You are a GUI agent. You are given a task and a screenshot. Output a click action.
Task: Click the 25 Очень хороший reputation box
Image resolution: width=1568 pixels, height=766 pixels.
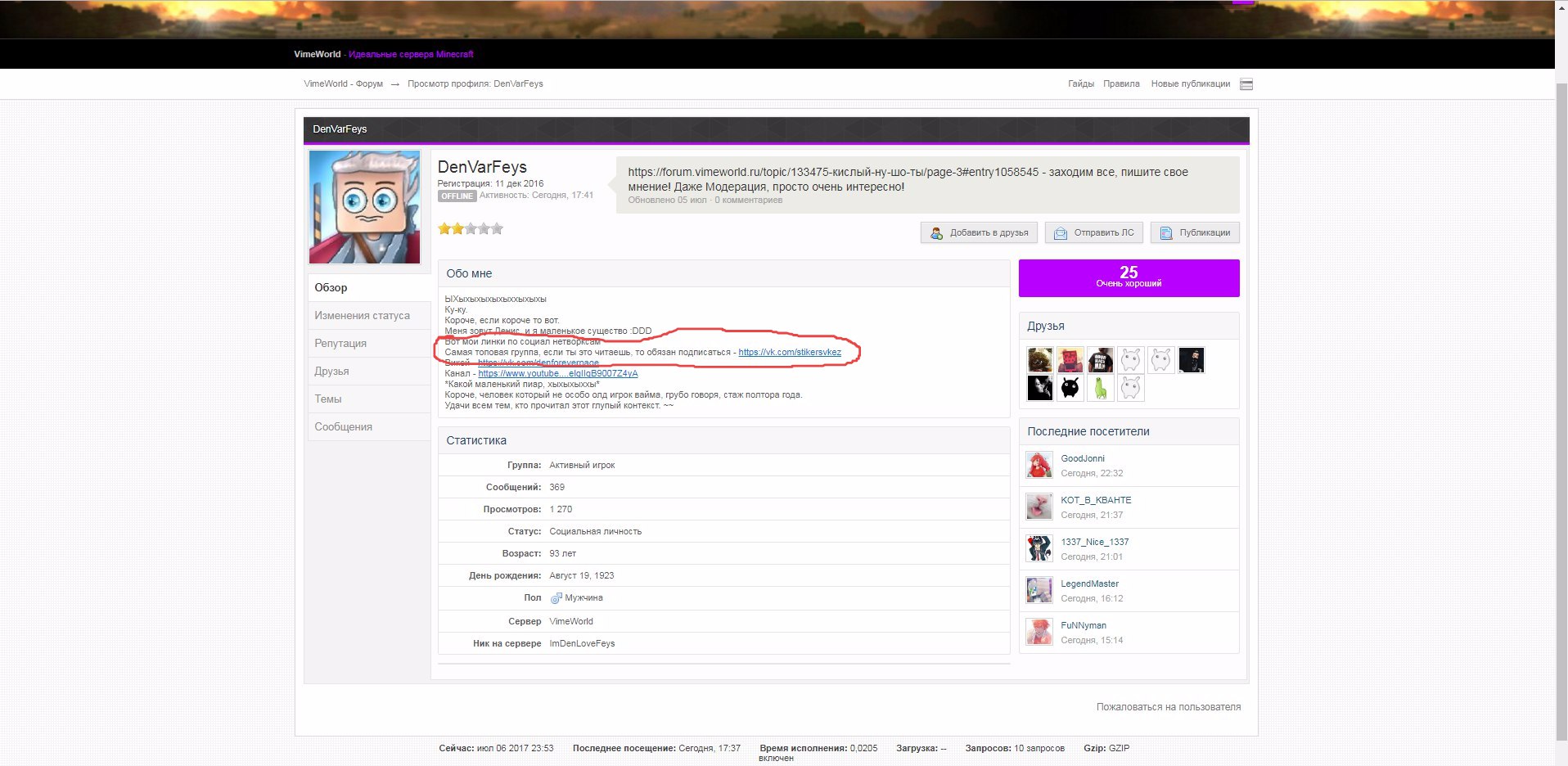coord(1129,278)
